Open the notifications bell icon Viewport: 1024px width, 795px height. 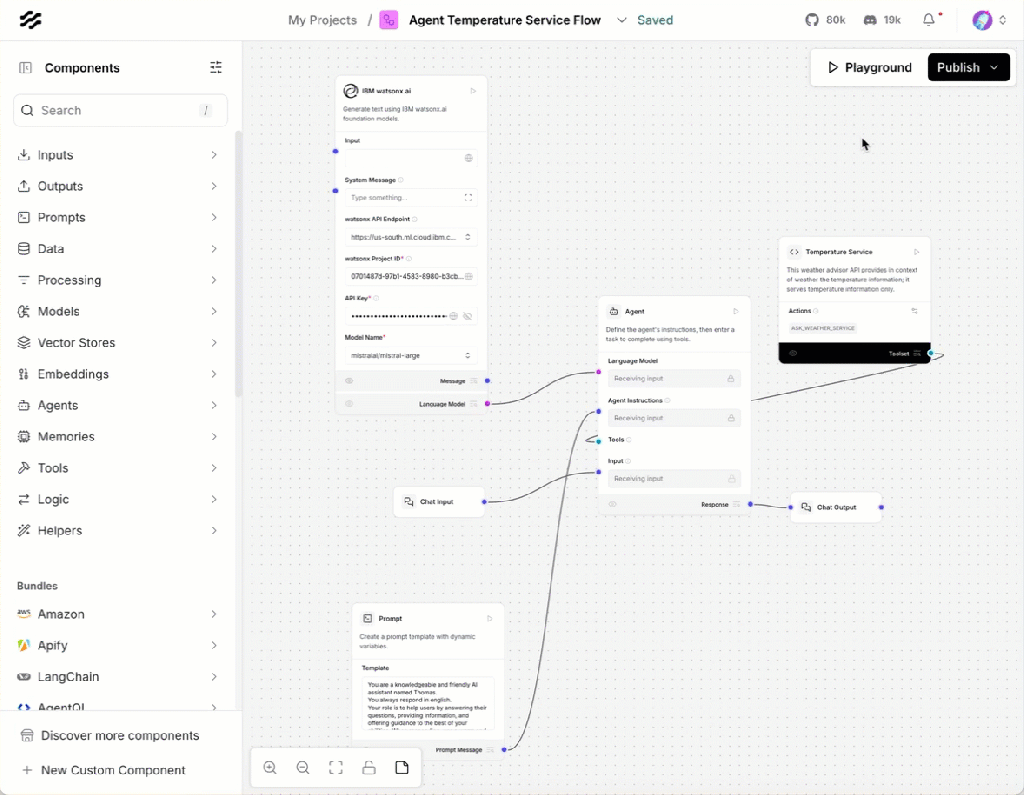click(929, 20)
